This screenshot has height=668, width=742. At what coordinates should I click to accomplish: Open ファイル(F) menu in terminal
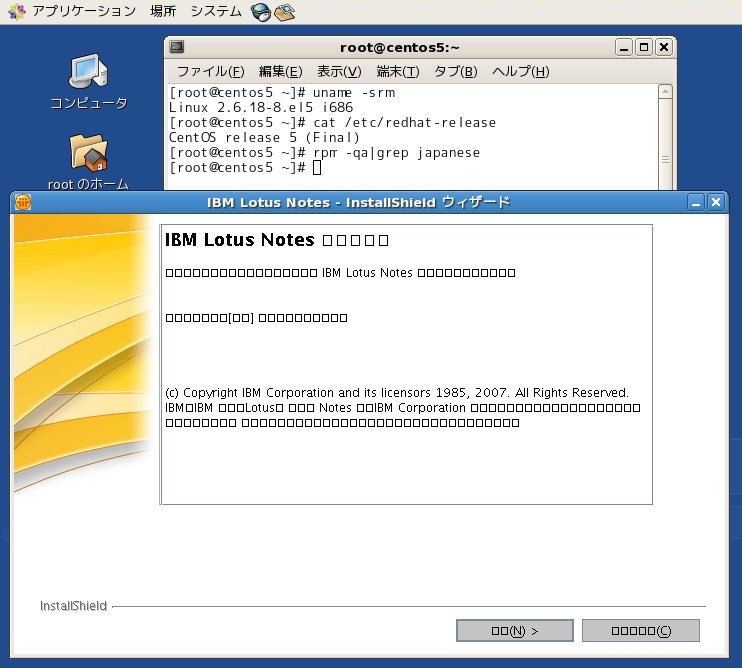tap(210, 71)
